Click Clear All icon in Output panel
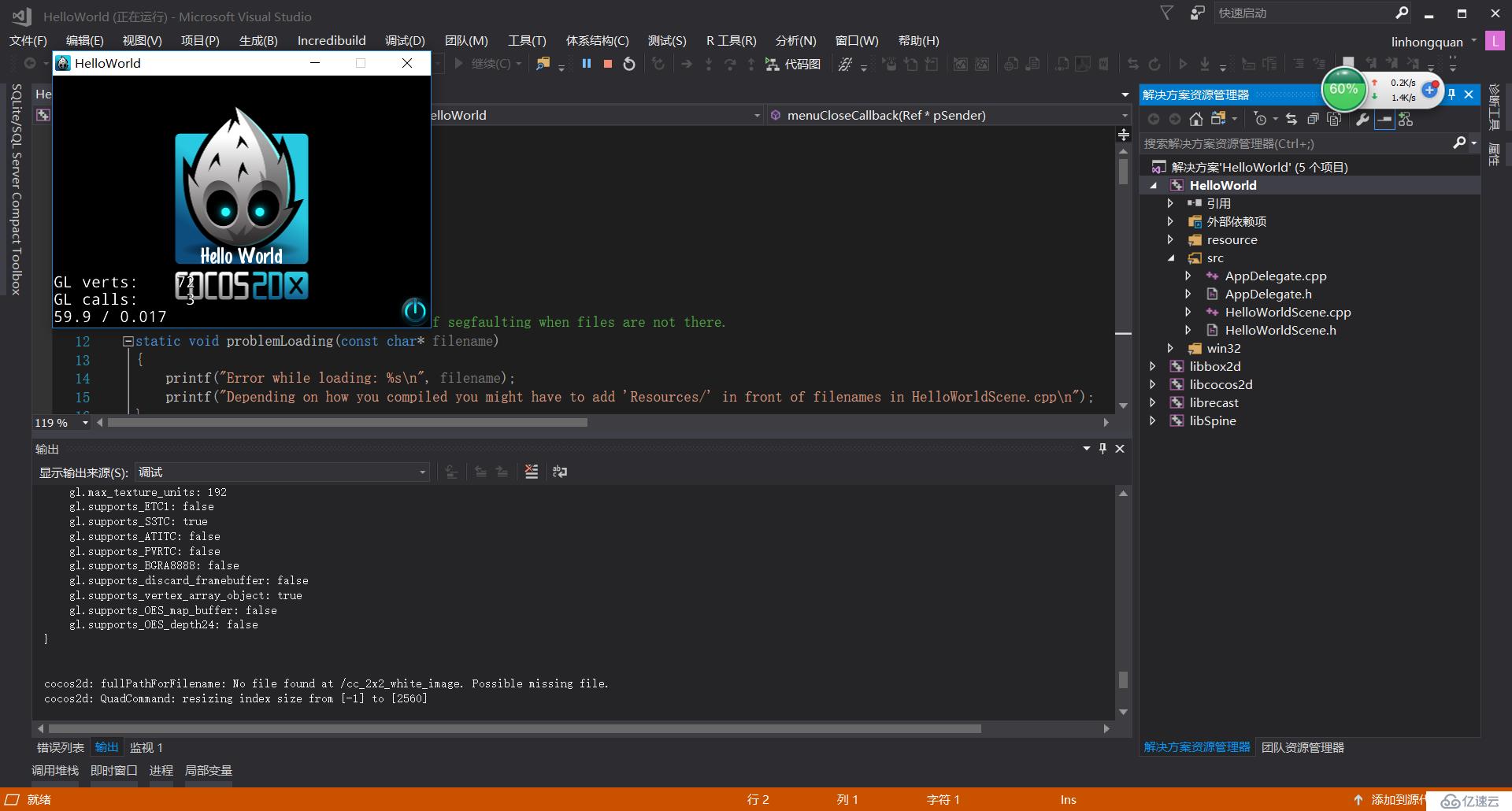This screenshot has height=811, width=1512. click(x=532, y=472)
